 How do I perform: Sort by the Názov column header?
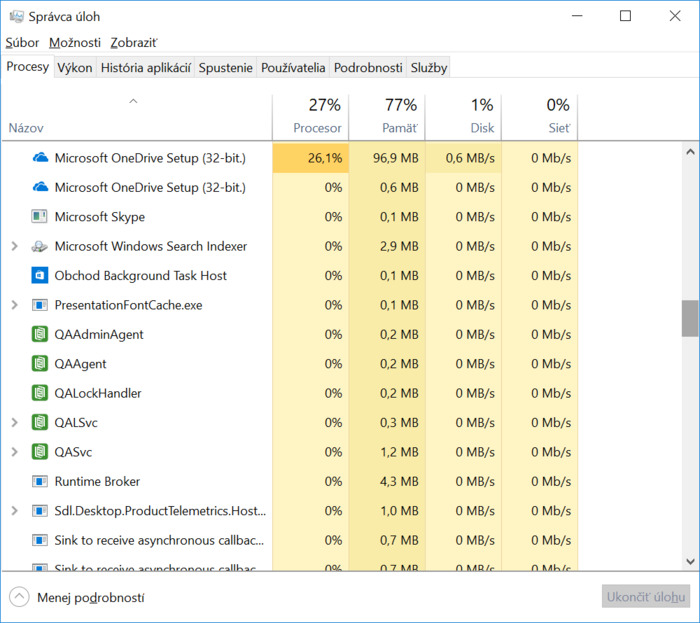[137, 117]
